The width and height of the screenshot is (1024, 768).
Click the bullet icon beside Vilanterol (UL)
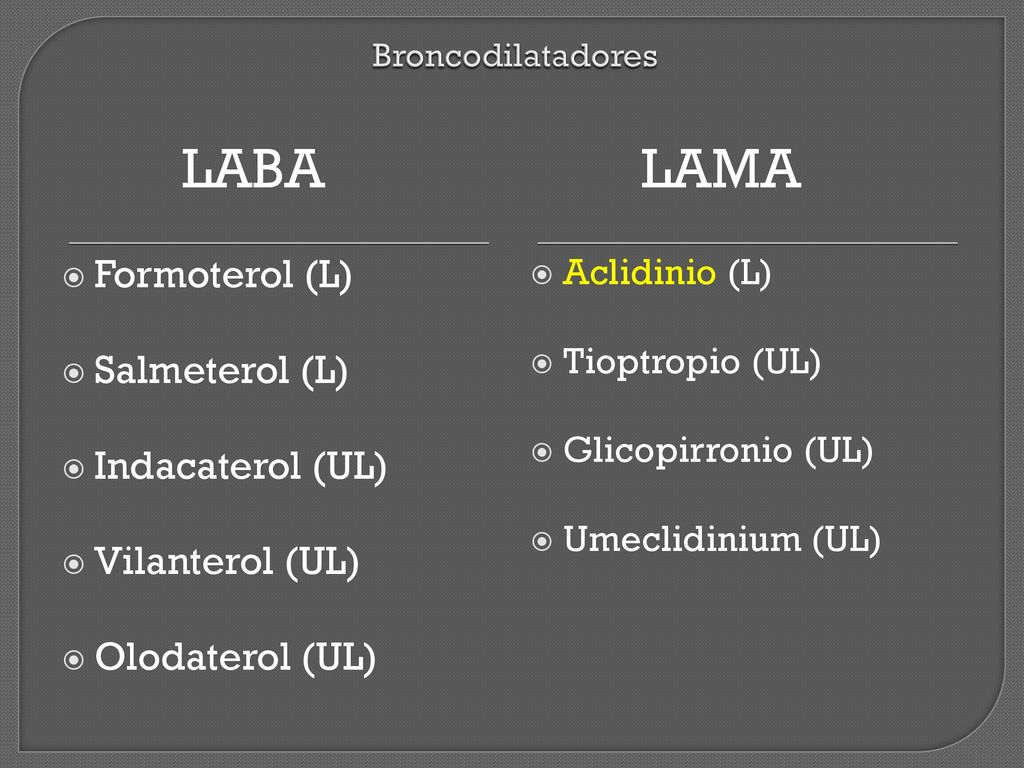[x=74, y=564]
